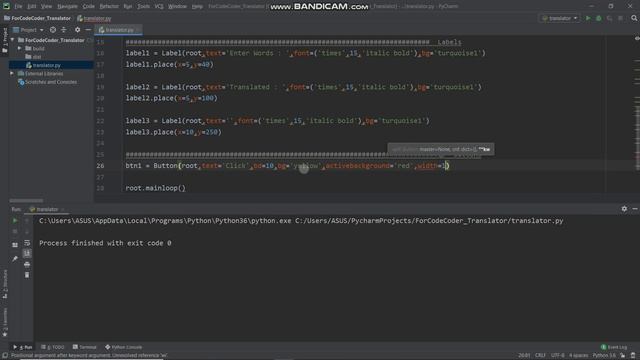Click the print icon in Run panel
Screen dimensions: 640x360
(x=27, y=264)
